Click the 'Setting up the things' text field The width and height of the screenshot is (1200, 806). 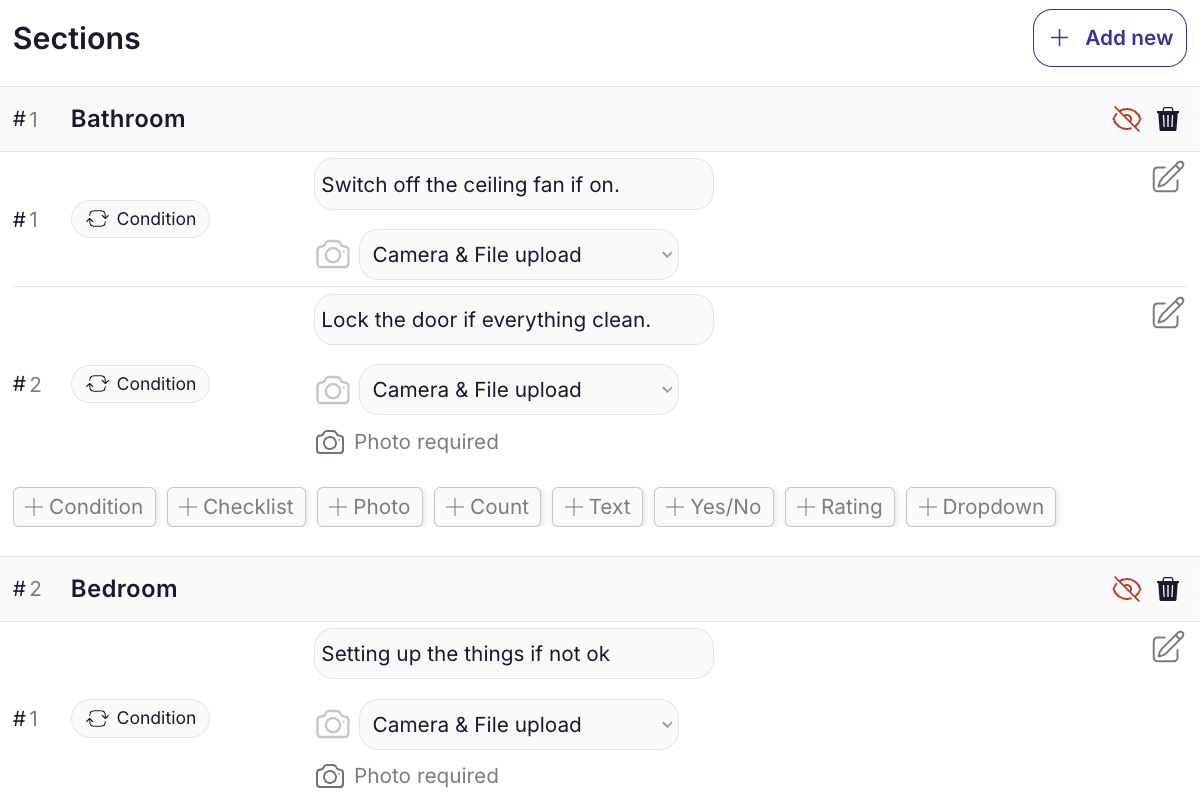(x=513, y=654)
